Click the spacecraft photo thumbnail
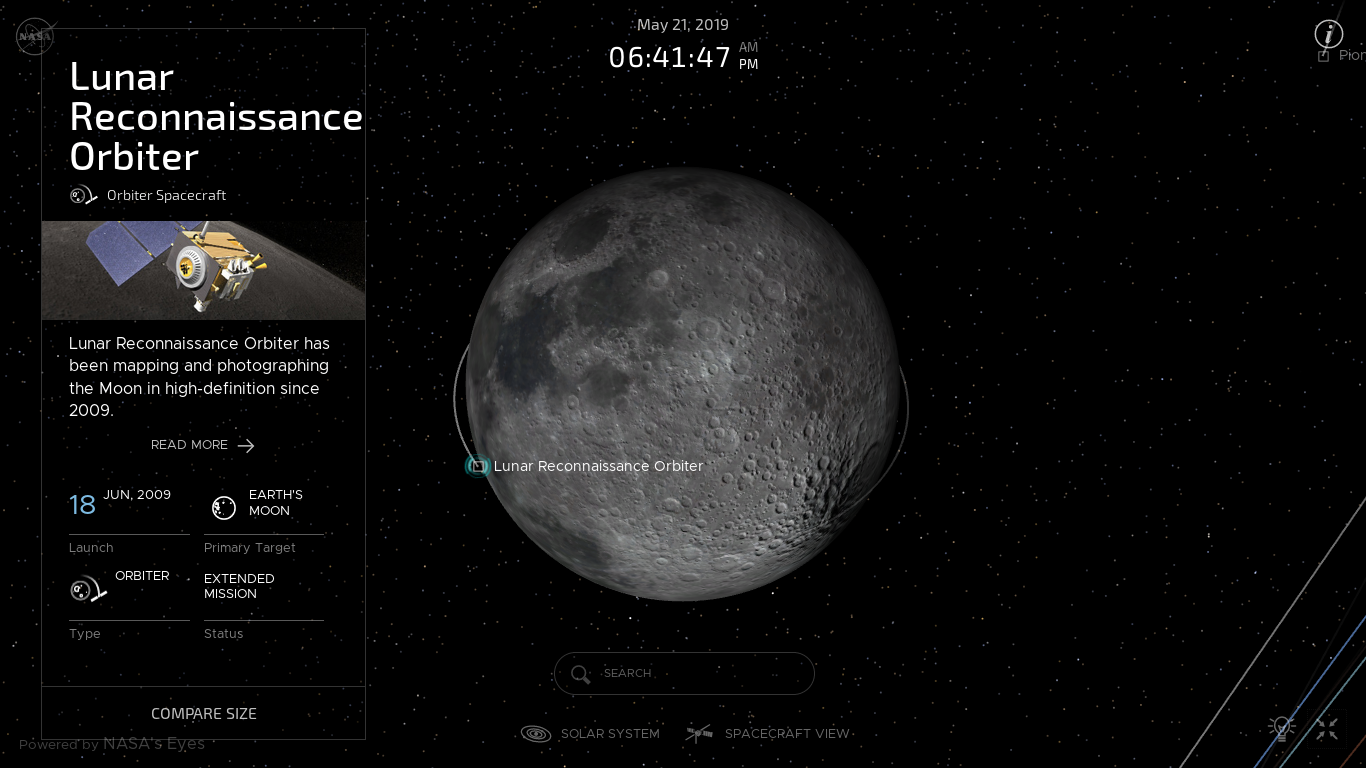The width and height of the screenshot is (1366, 768). point(204,270)
